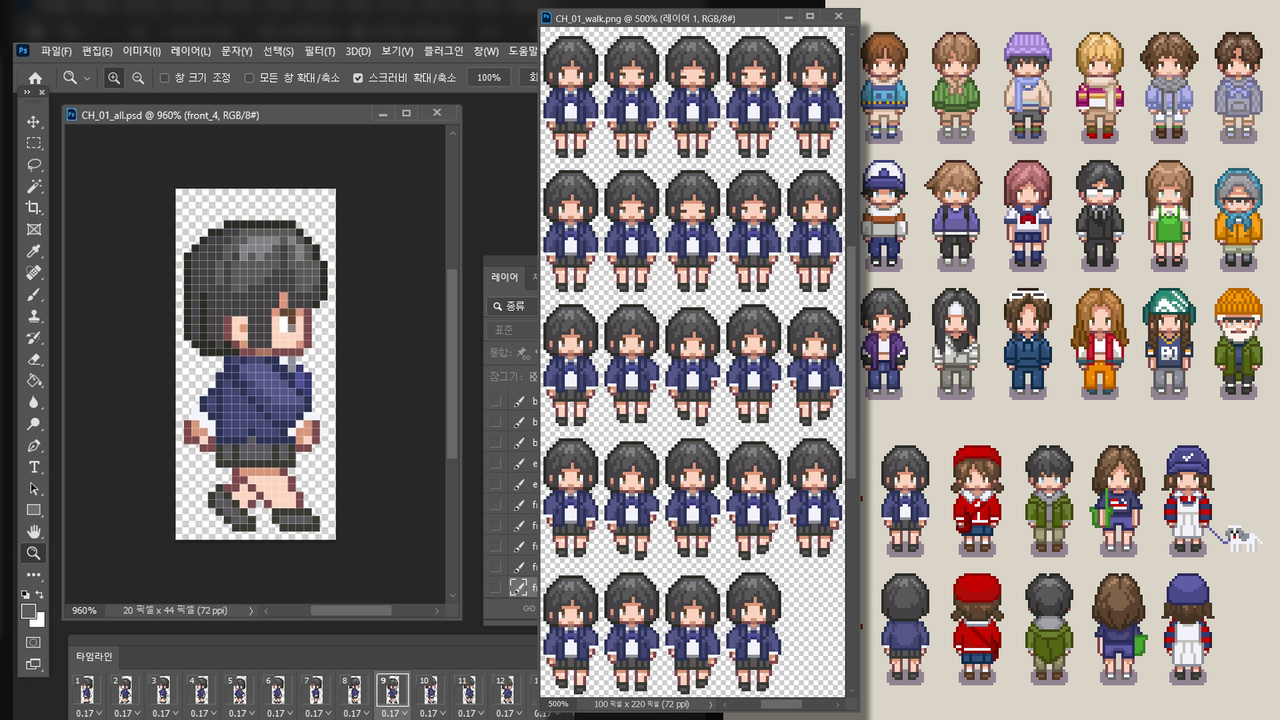Disable the 스크러비 확대/축소 checkbox
Viewport: 1280px width, 720px height.
[x=358, y=77]
